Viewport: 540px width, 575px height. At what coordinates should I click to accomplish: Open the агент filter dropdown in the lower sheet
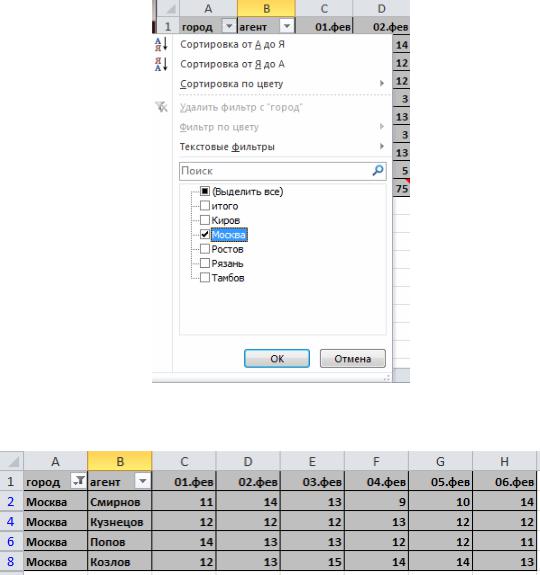point(143,481)
